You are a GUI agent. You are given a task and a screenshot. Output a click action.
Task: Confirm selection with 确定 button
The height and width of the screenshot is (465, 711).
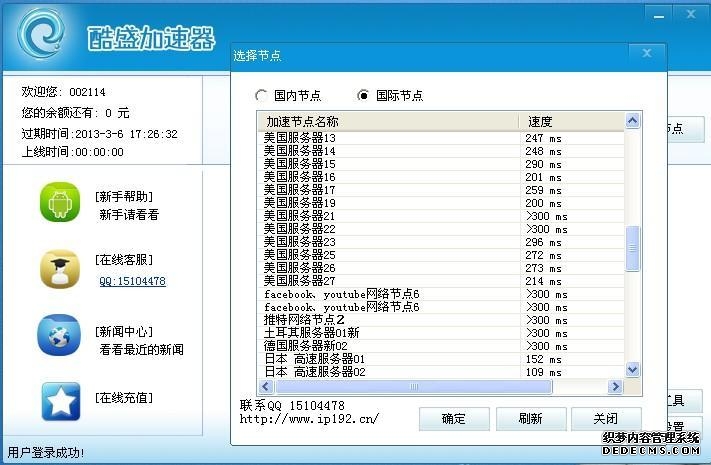(x=454, y=419)
